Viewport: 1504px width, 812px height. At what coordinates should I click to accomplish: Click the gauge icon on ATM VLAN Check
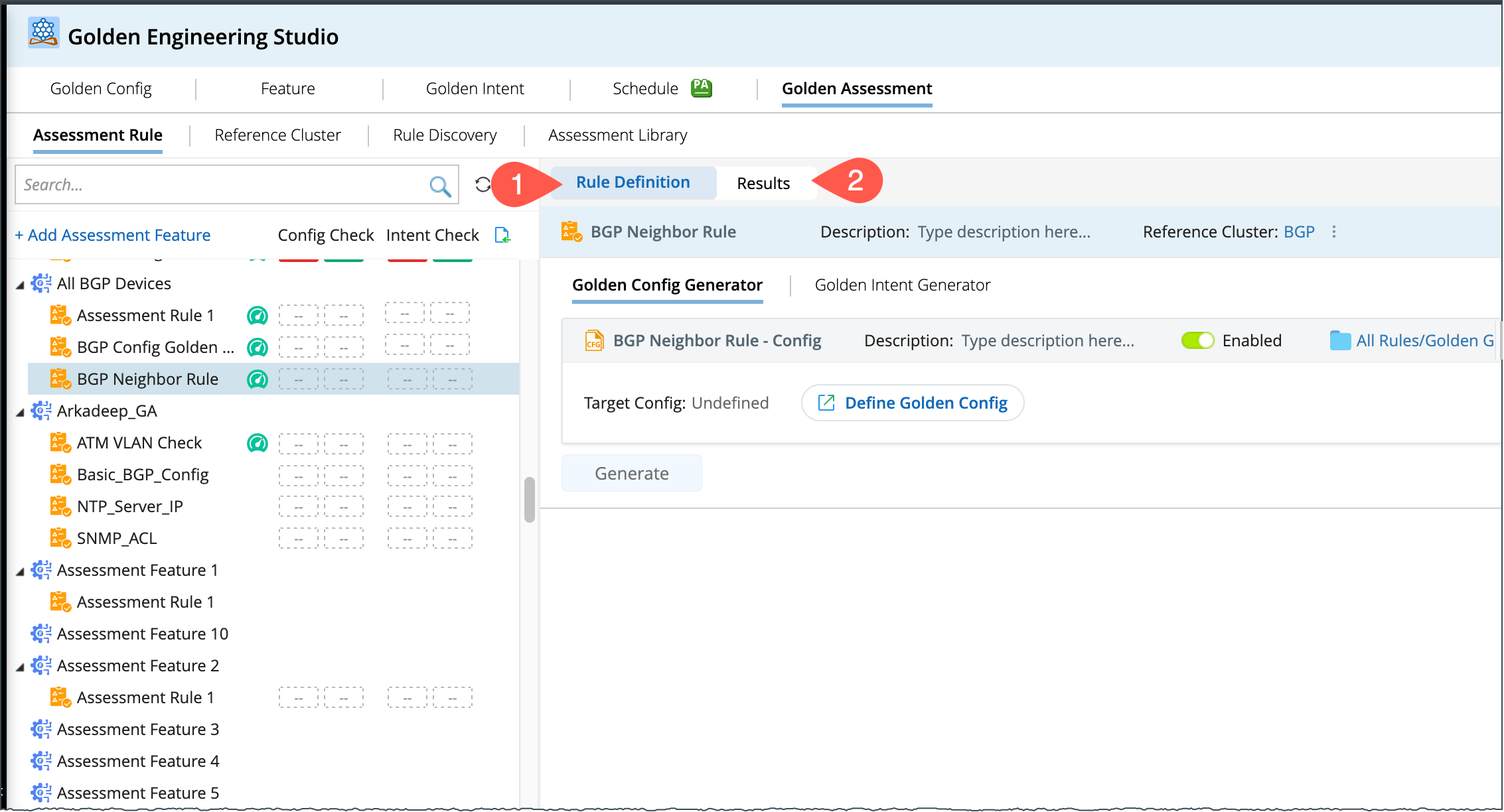point(258,443)
